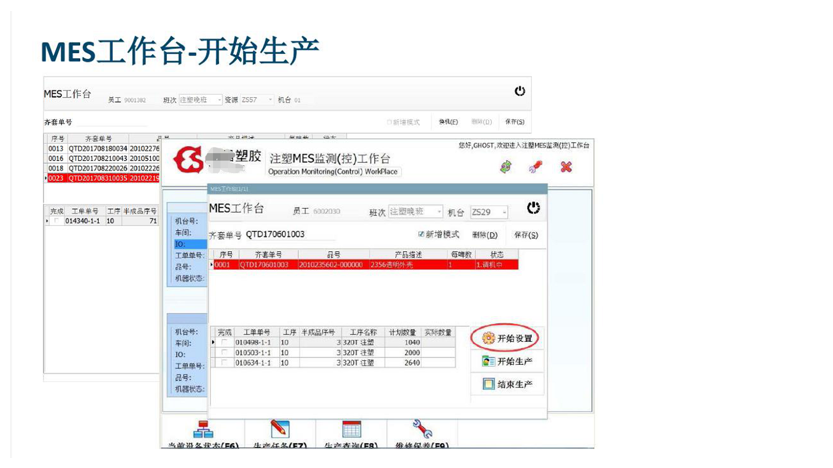Click the green refresh arrows icon
Screen dimensions: 833x468
(506, 167)
